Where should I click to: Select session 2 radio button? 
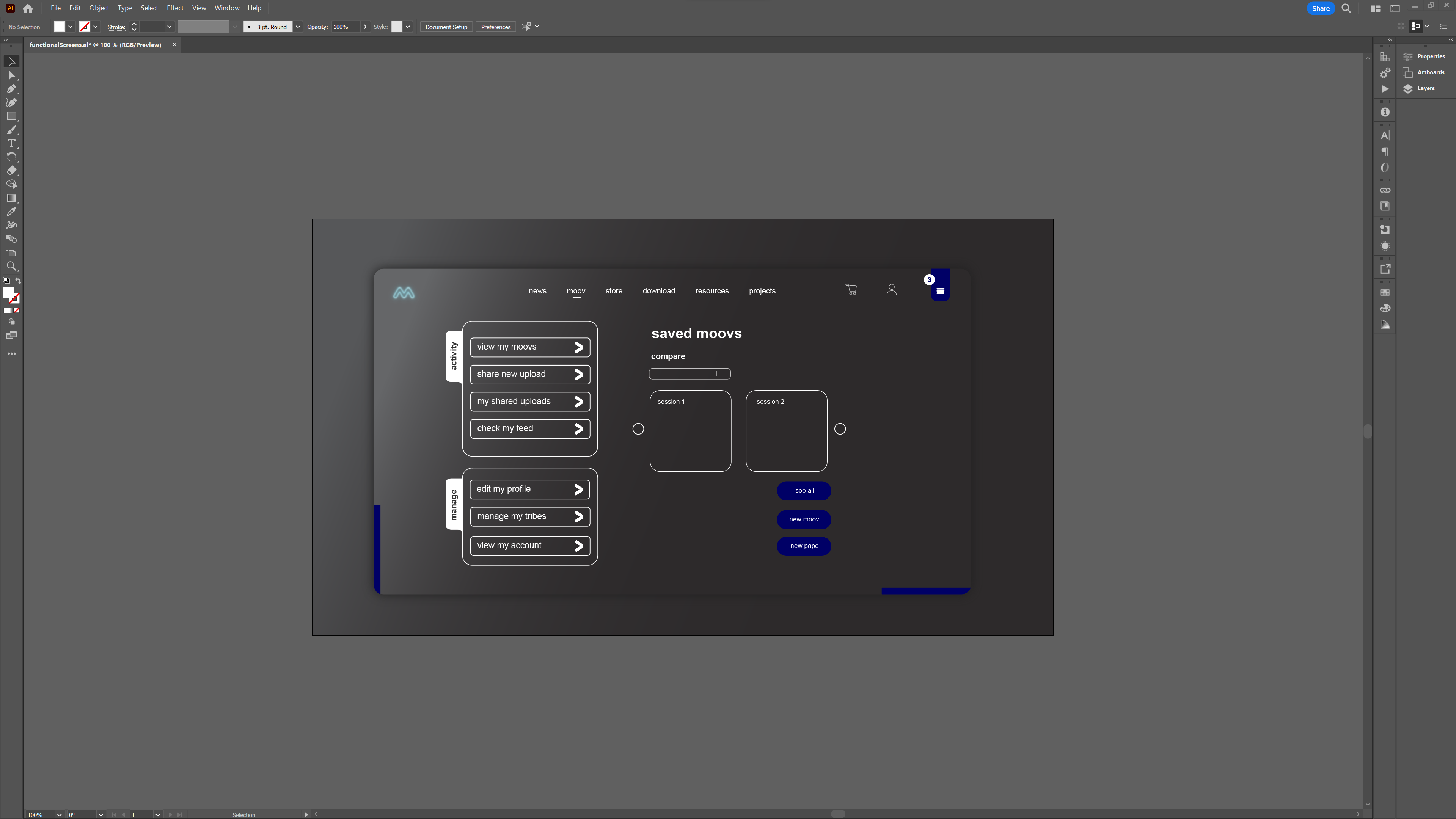[x=840, y=429]
